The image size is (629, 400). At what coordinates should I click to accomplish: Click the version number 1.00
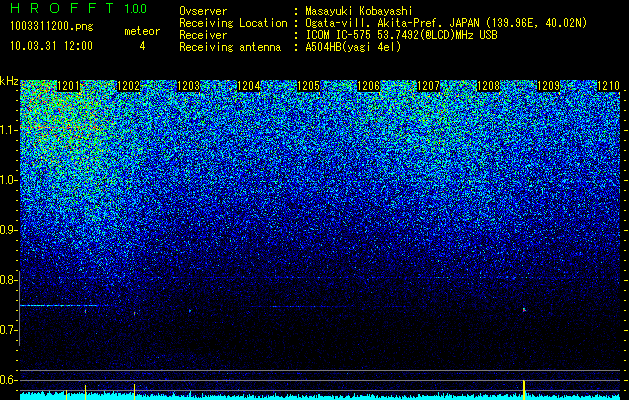click(135, 8)
